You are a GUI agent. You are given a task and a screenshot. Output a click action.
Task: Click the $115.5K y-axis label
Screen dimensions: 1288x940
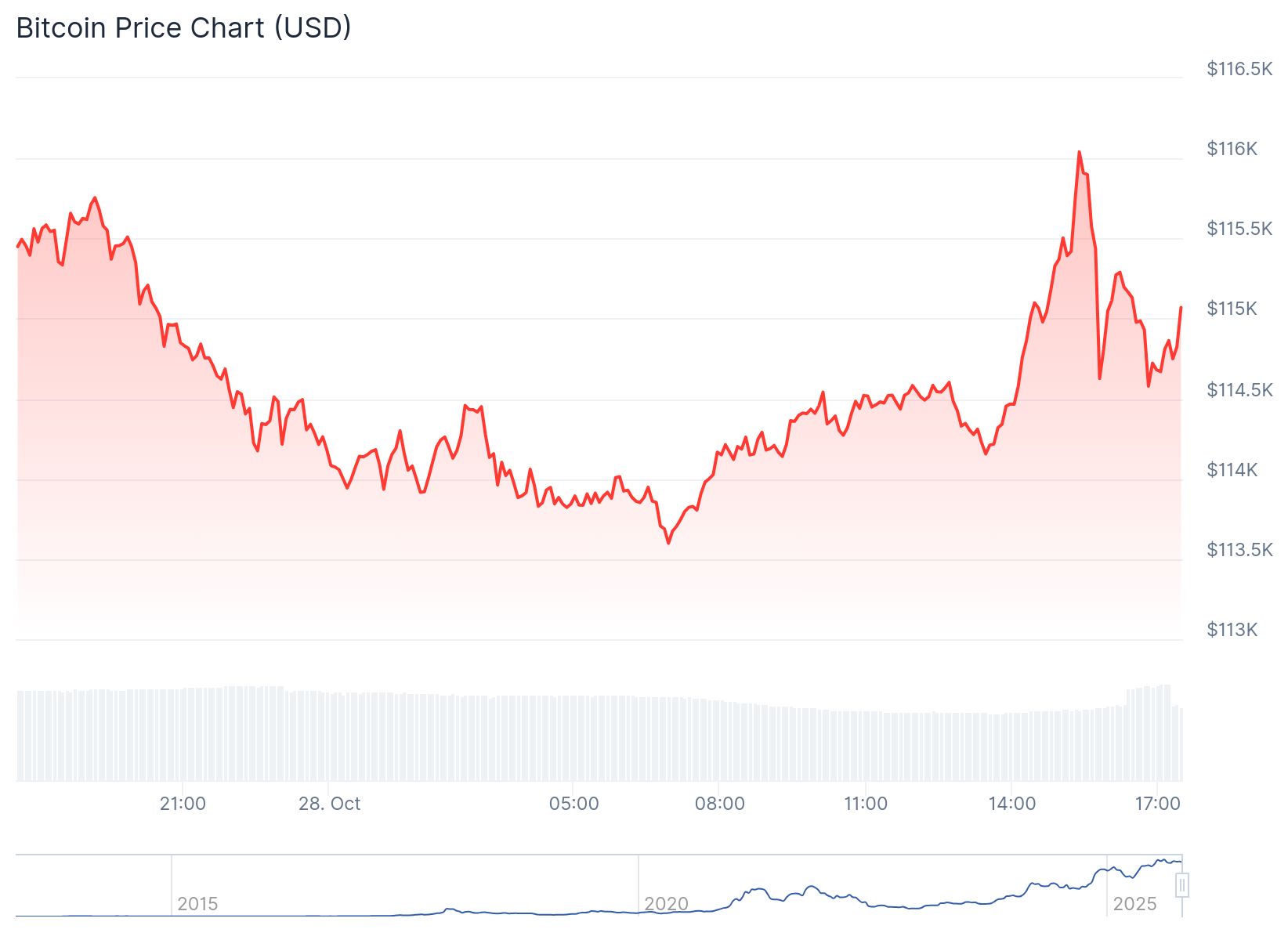[x=1239, y=229]
